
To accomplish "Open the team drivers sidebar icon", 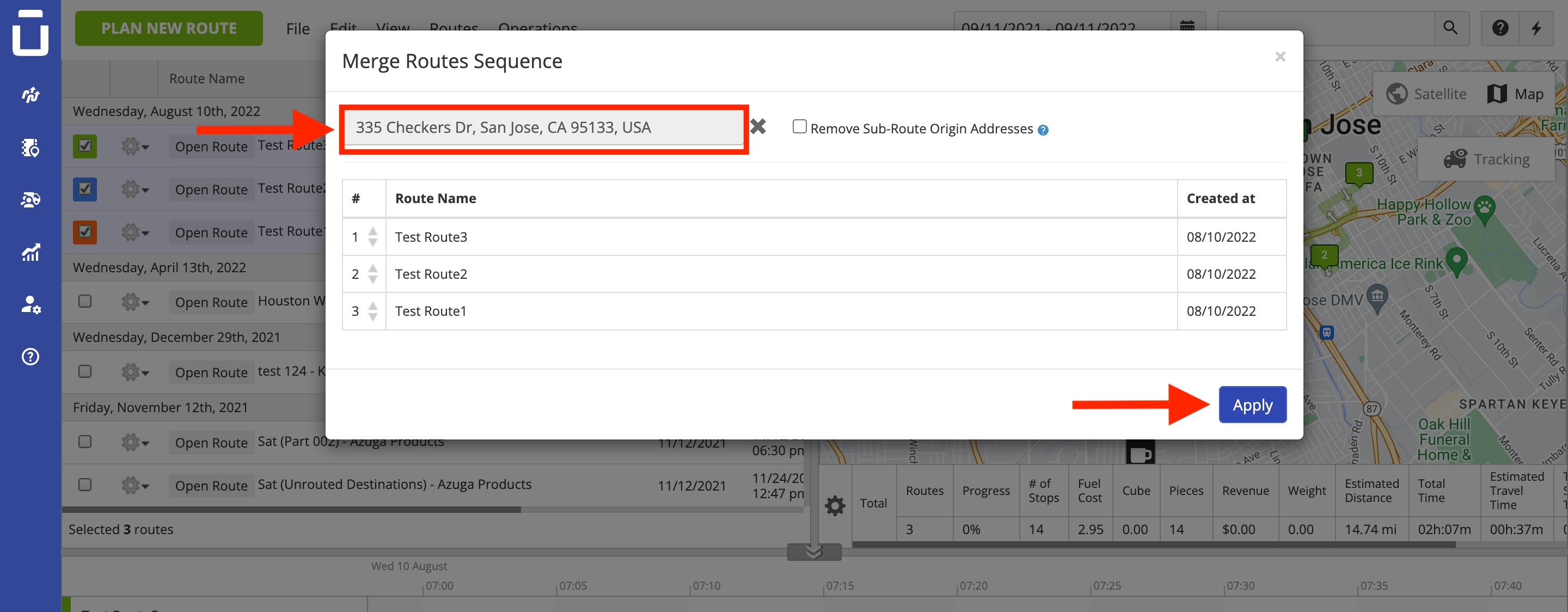I will 30,200.
